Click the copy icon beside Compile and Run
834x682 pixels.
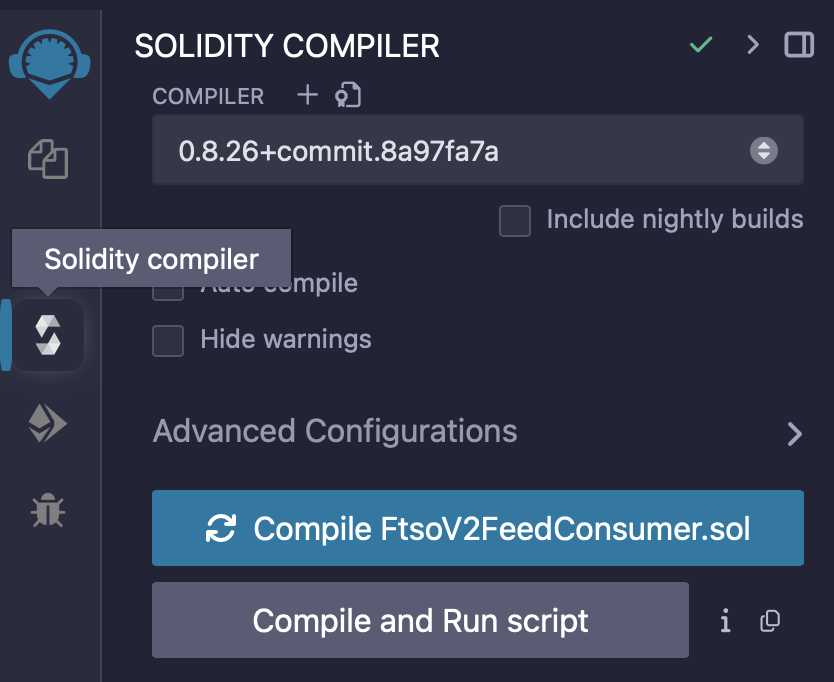point(769,621)
